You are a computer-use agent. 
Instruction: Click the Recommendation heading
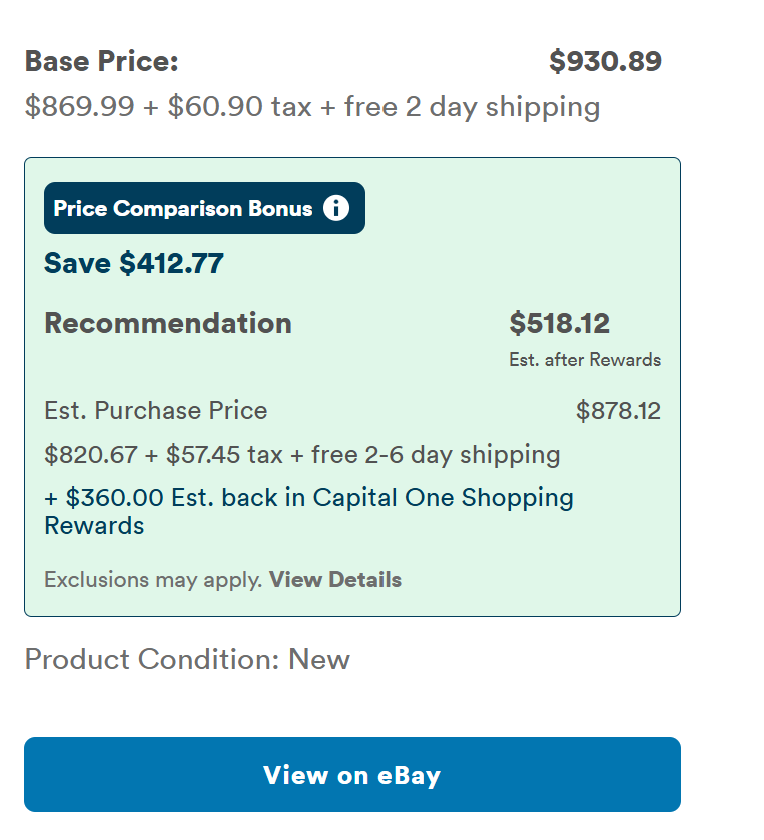168,324
